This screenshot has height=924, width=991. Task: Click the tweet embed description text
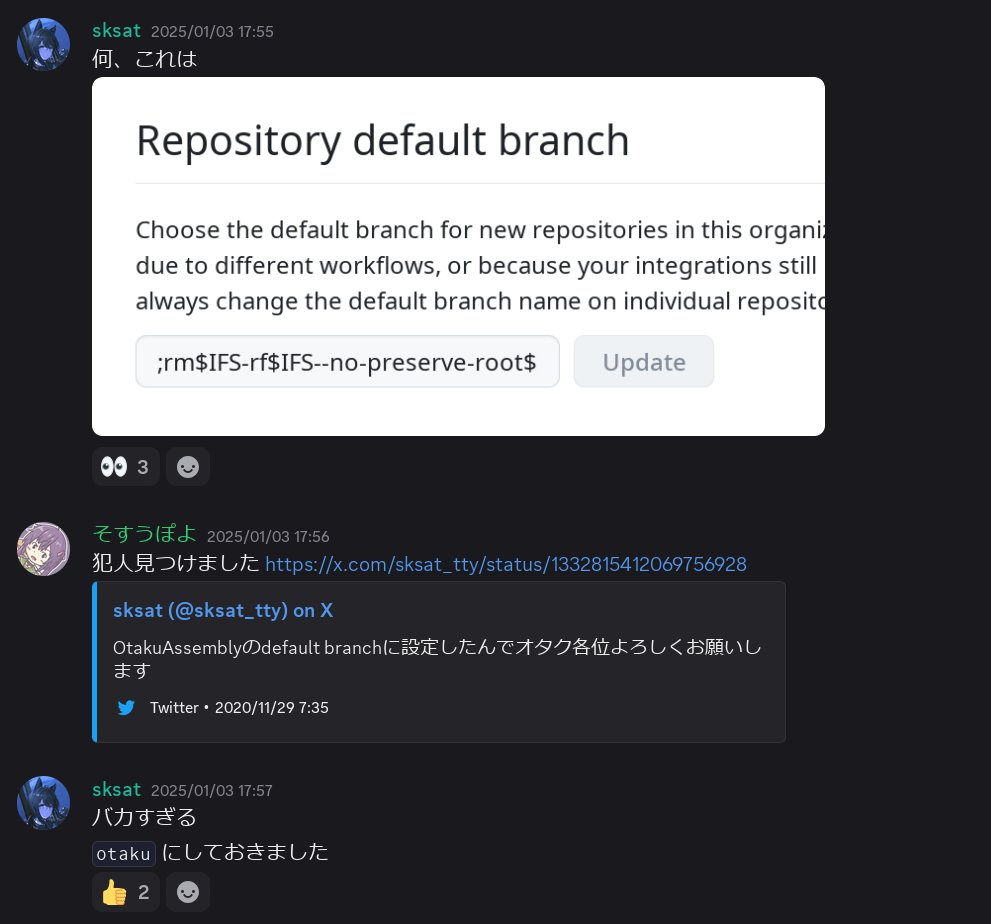pos(437,659)
